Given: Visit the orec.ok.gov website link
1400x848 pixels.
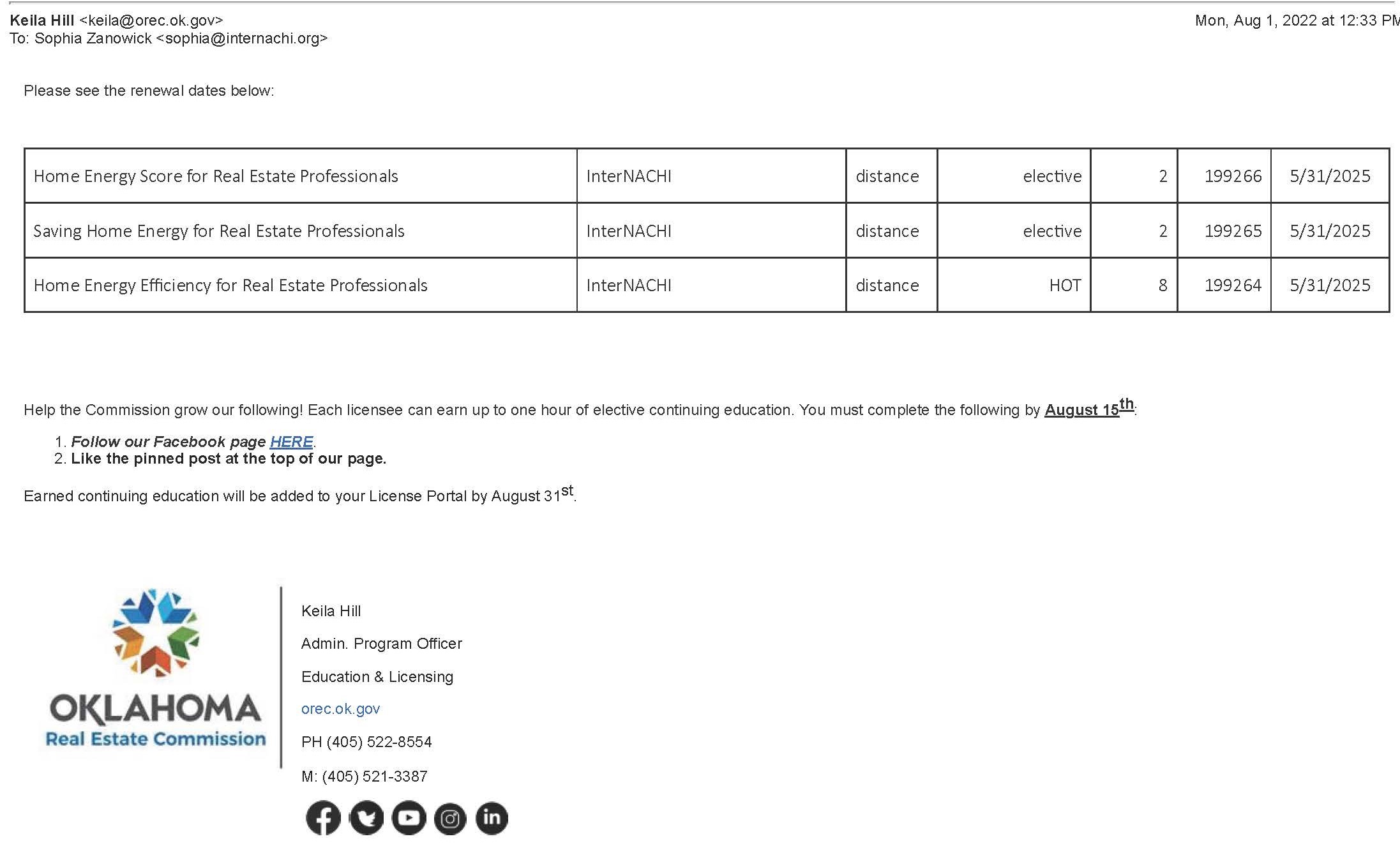Looking at the screenshot, I should (340, 709).
